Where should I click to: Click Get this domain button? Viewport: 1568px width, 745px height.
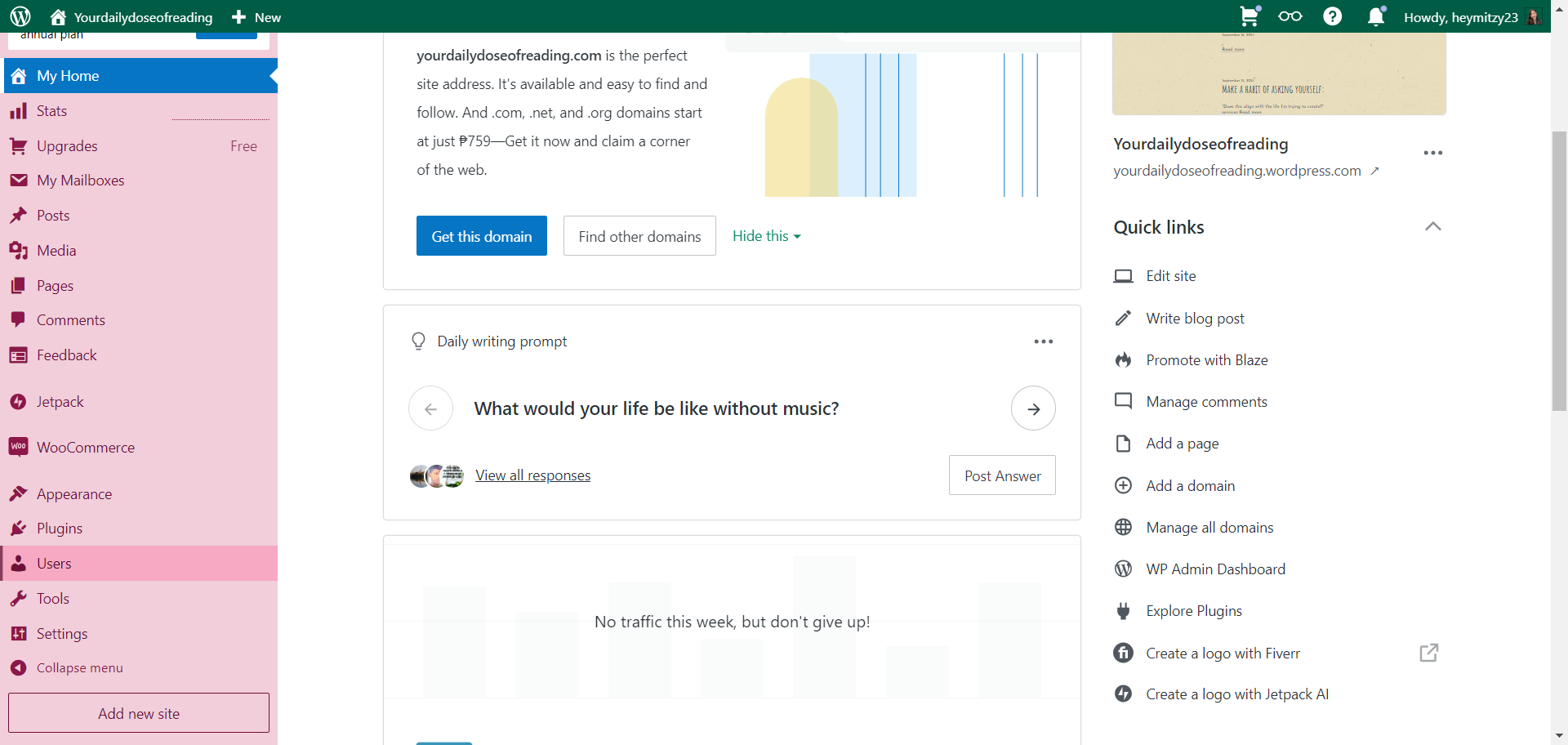481,236
